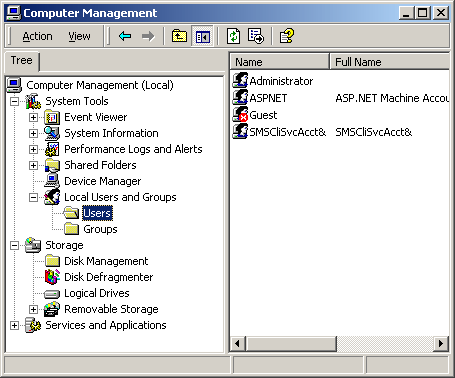Click 'ASP.NET Machine Accou' full name cell
Viewport: 455px width, 378px height.
(392, 98)
